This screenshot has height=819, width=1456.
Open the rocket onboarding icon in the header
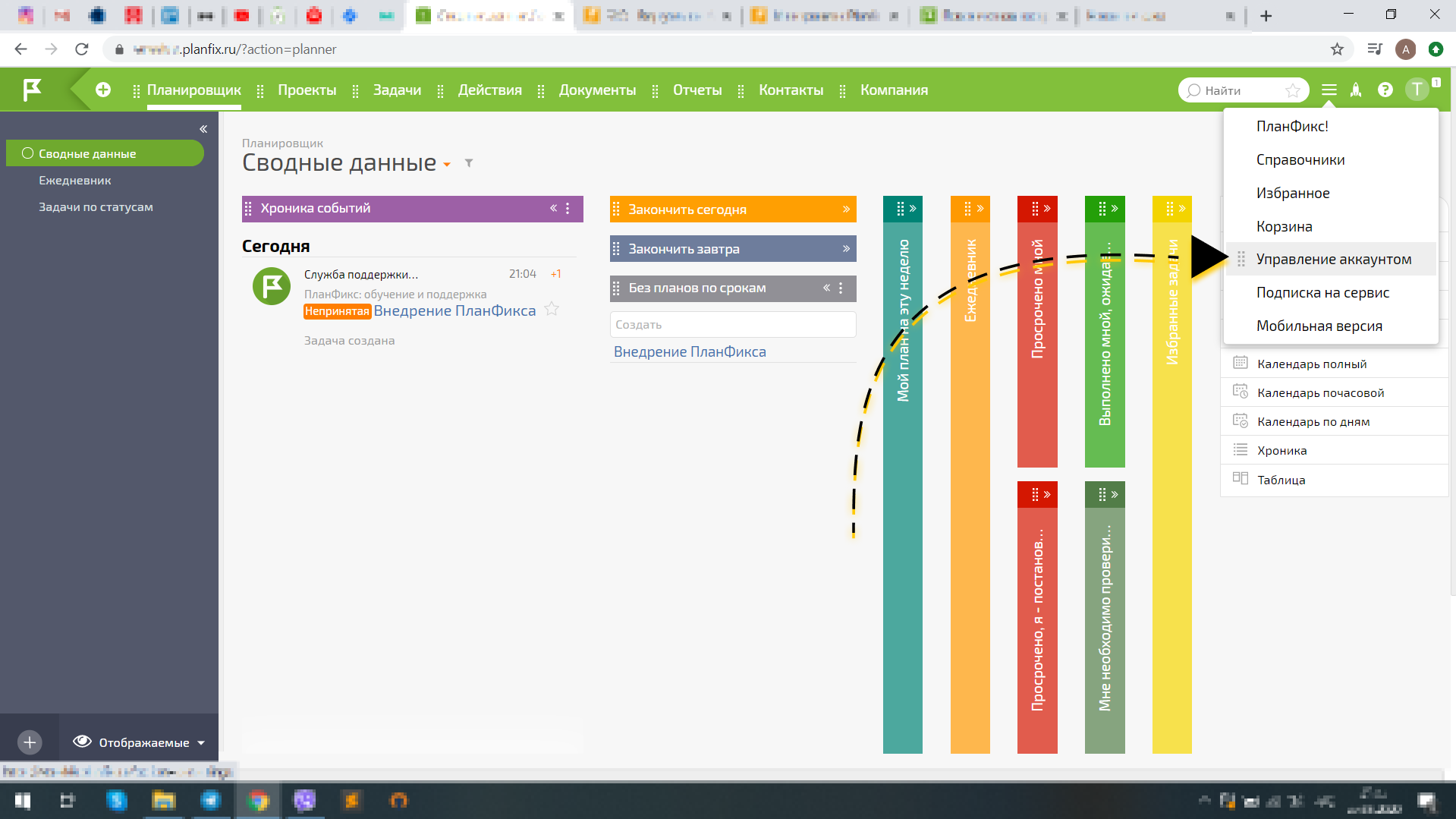click(1357, 90)
